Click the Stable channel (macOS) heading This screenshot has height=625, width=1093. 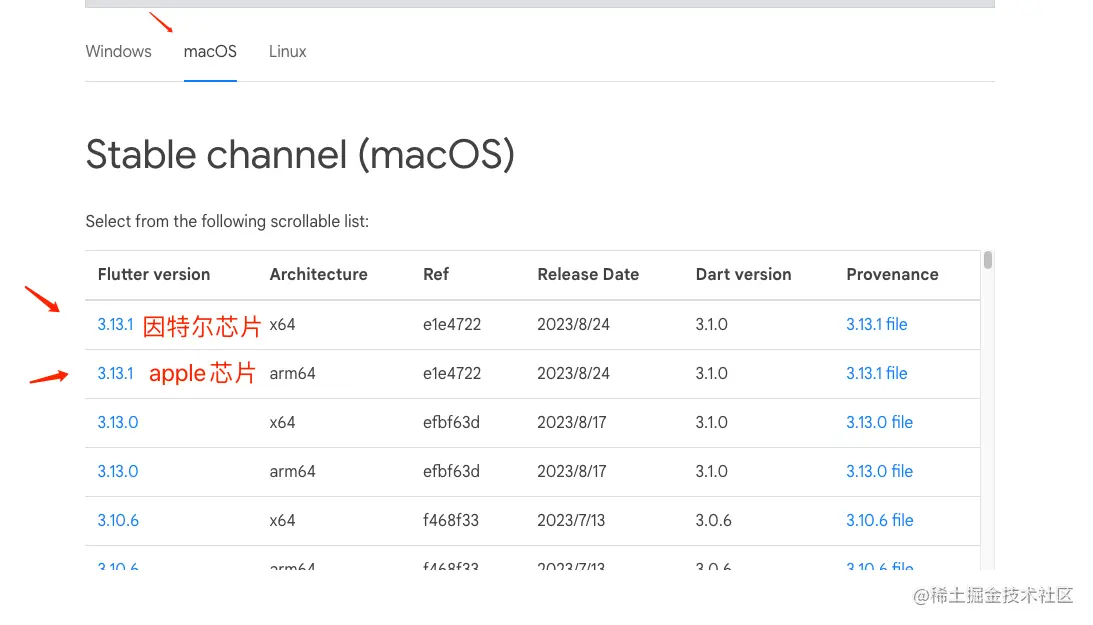tap(300, 155)
